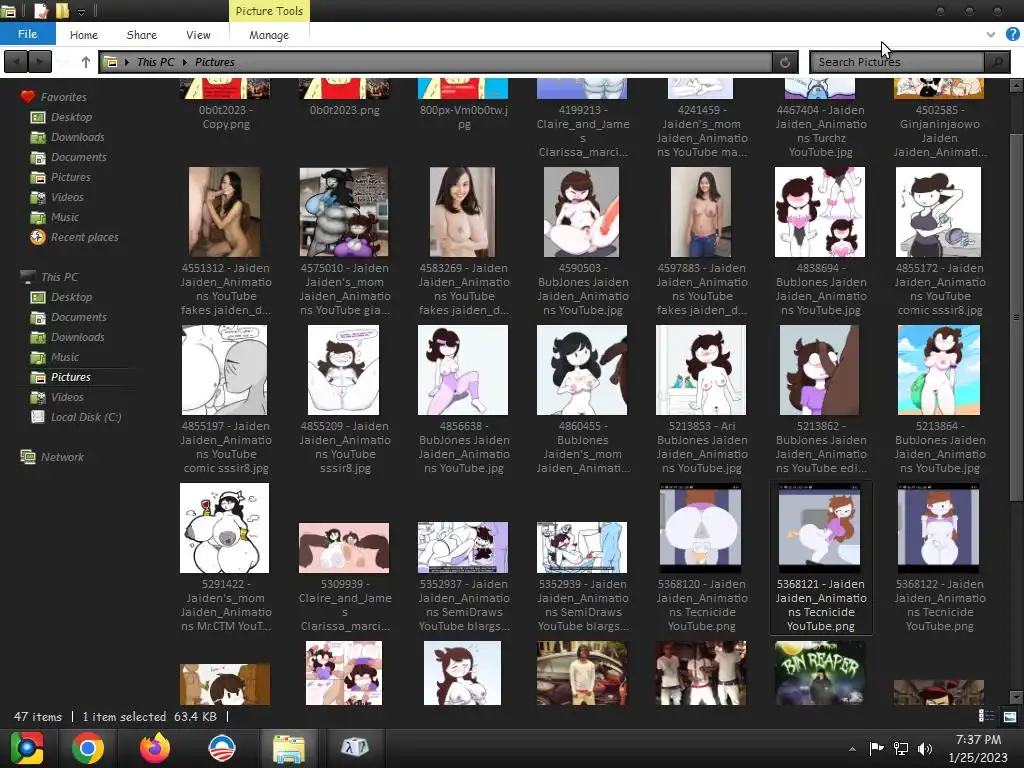Screen dimensions: 1024x768
Task: Expand the ribbon with the chevron arrow
Action: tap(991, 34)
